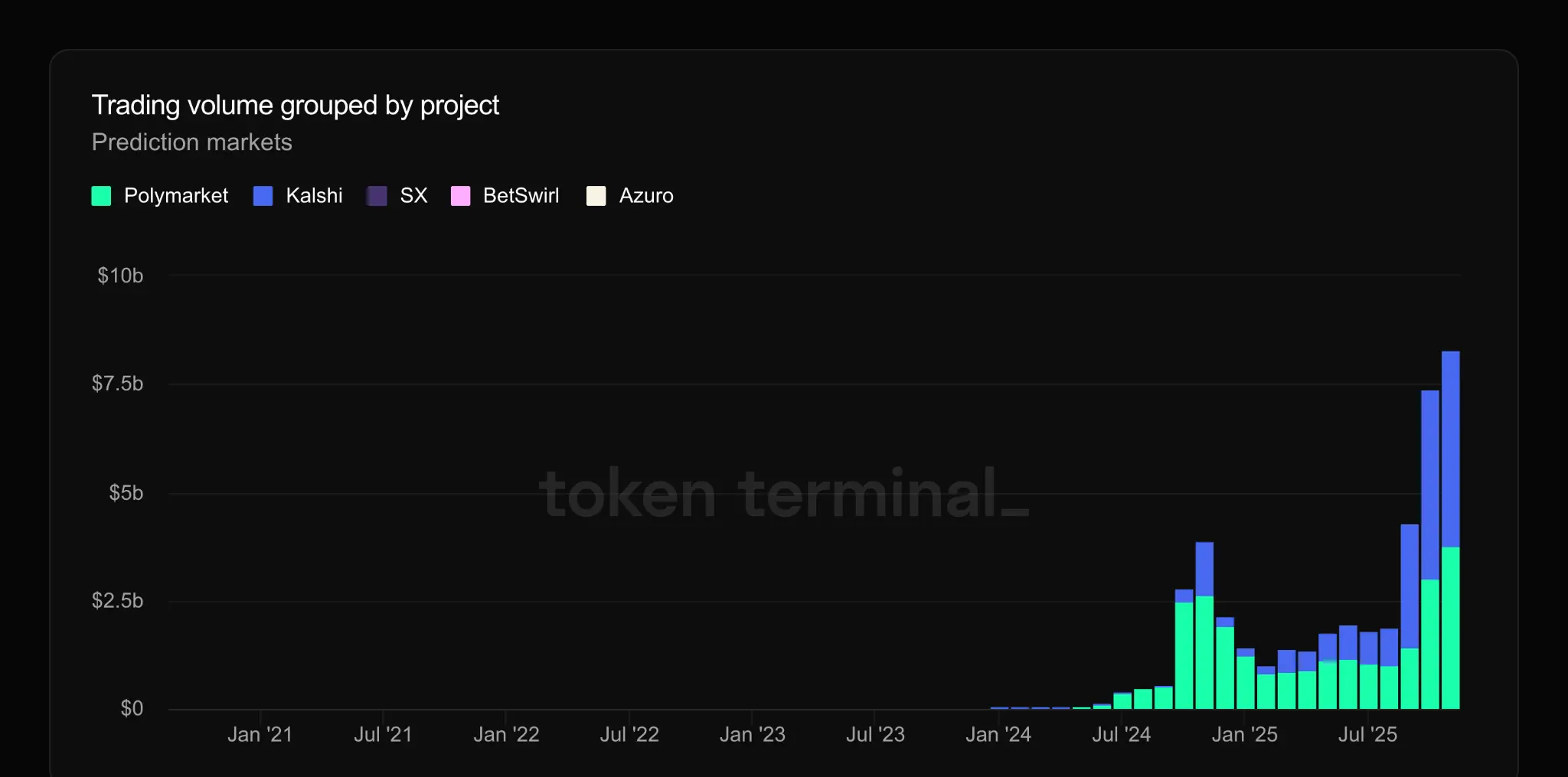
Task: Click the chart title "Trading volume grouped by project"
Action: tap(295, 106)
